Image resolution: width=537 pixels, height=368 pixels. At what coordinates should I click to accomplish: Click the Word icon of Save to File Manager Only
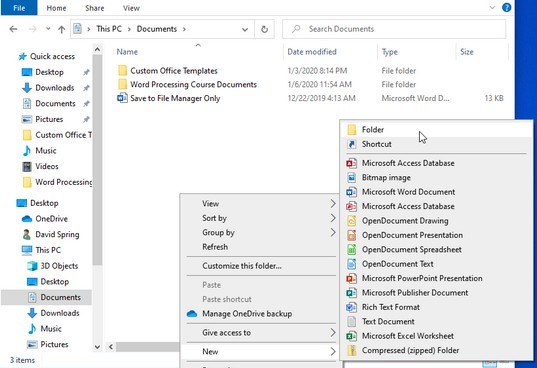point(122,98)
